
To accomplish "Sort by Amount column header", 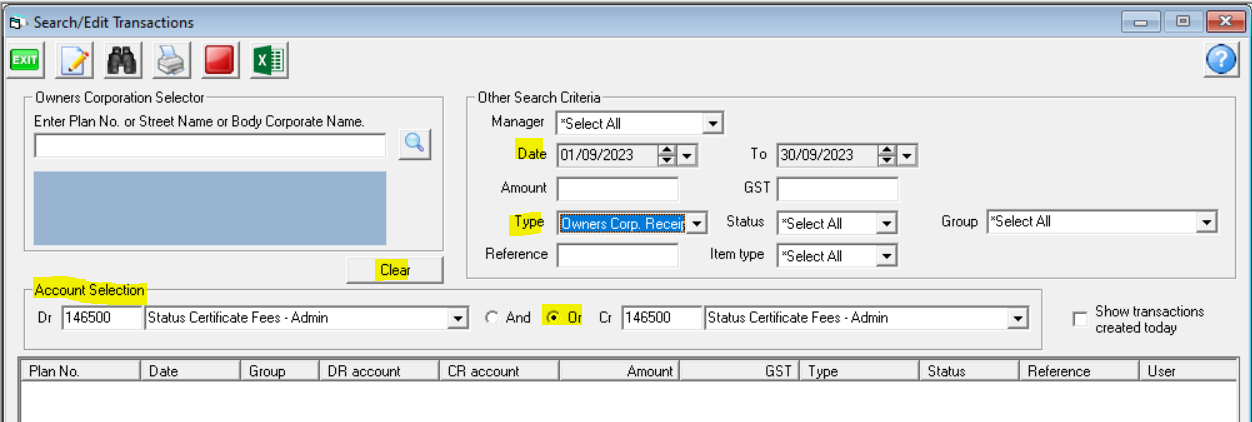I will click(619, 371).
